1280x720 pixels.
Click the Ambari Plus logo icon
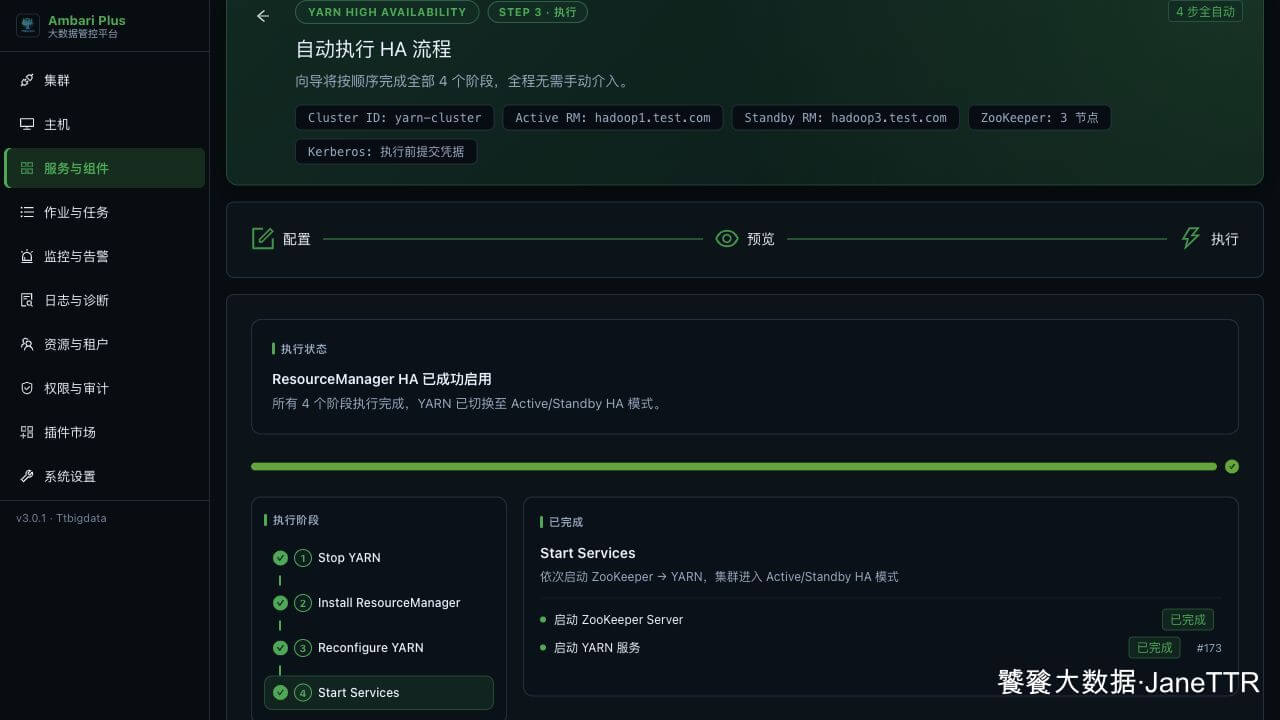coord(28,26)
